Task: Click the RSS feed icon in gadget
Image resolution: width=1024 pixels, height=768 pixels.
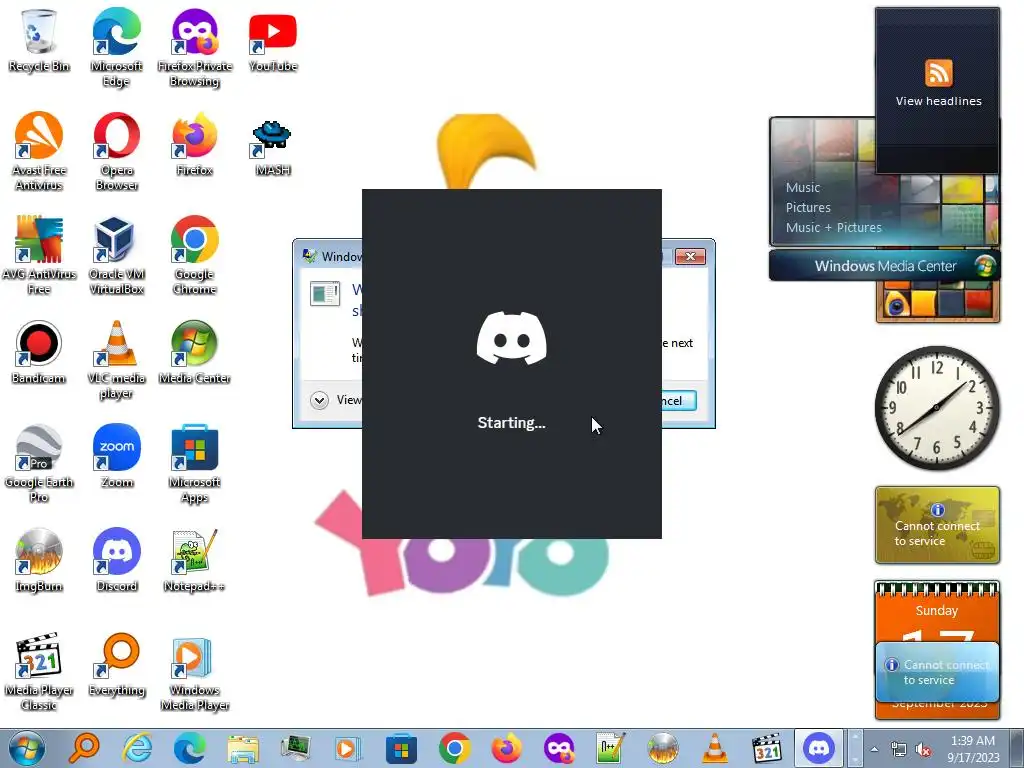Action: pos(938,72)
